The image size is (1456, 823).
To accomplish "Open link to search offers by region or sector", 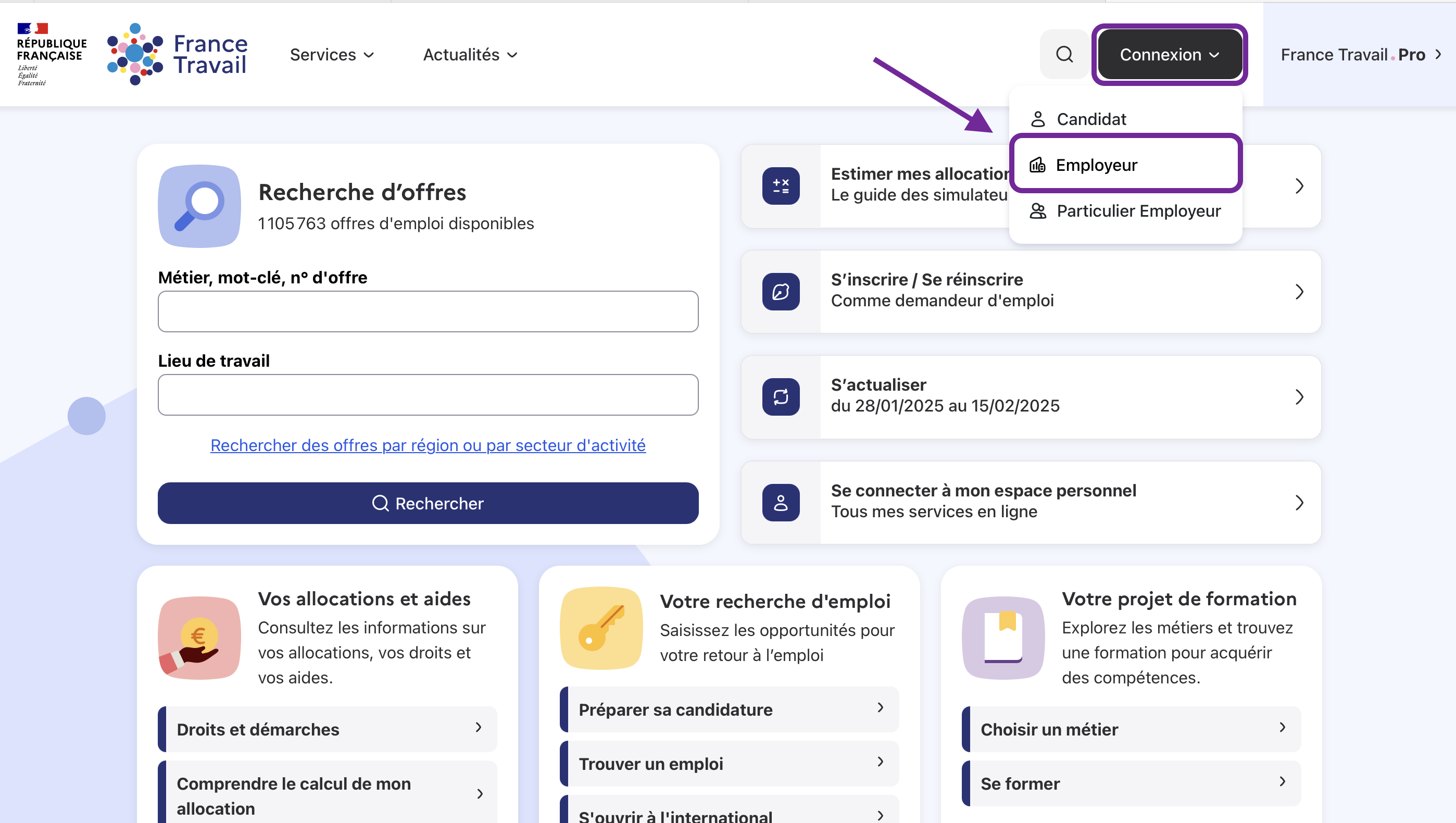I will click(428, 445).
